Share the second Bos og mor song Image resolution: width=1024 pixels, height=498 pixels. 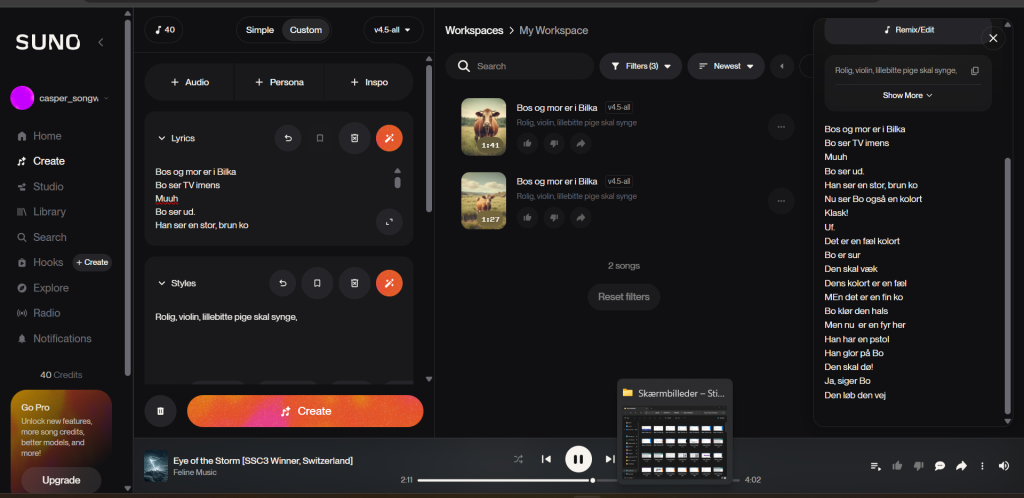click(580, 218)
